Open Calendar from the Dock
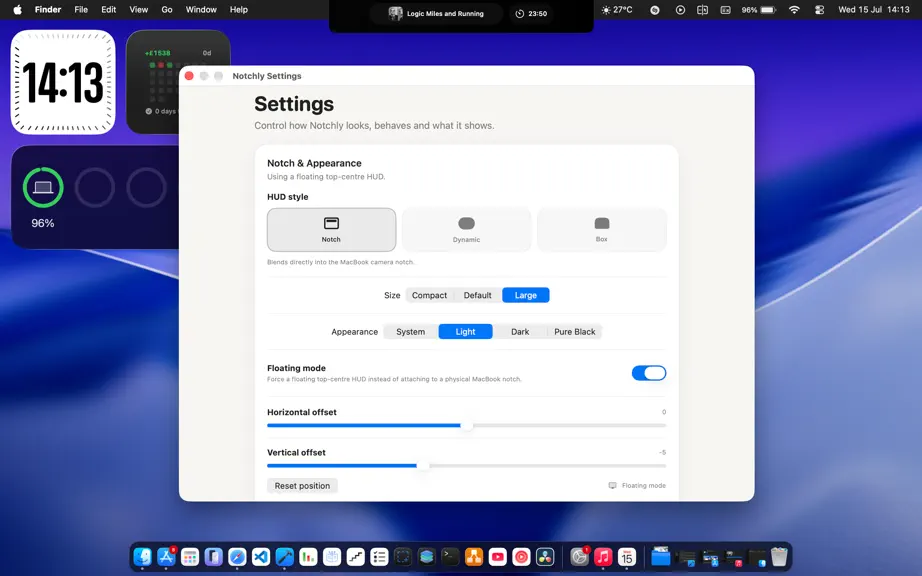This screenshot has height=576, width=922. click(627, 556)
